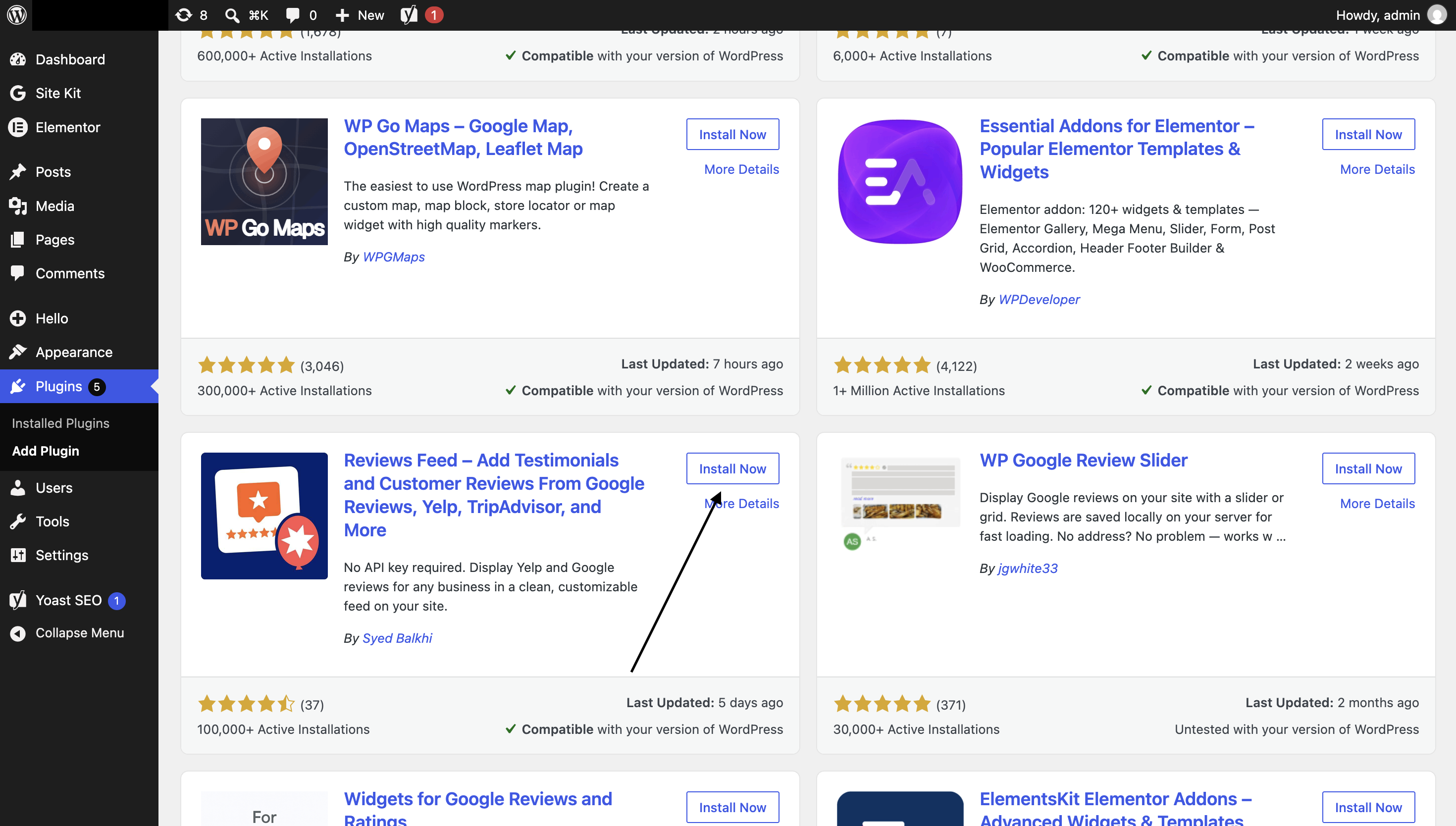The height and width of the screenshot is (826, 1456).
Task: Click the Dashboard gauge icon in sidebar
Action: [18, 59]
